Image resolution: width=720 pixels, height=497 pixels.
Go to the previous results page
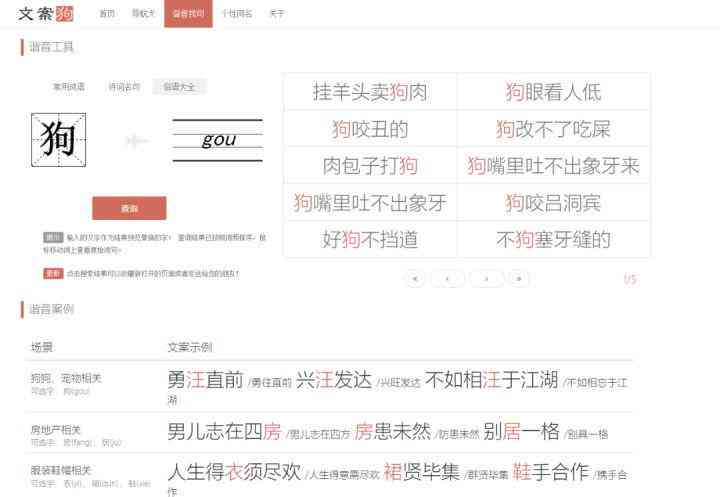448,278
